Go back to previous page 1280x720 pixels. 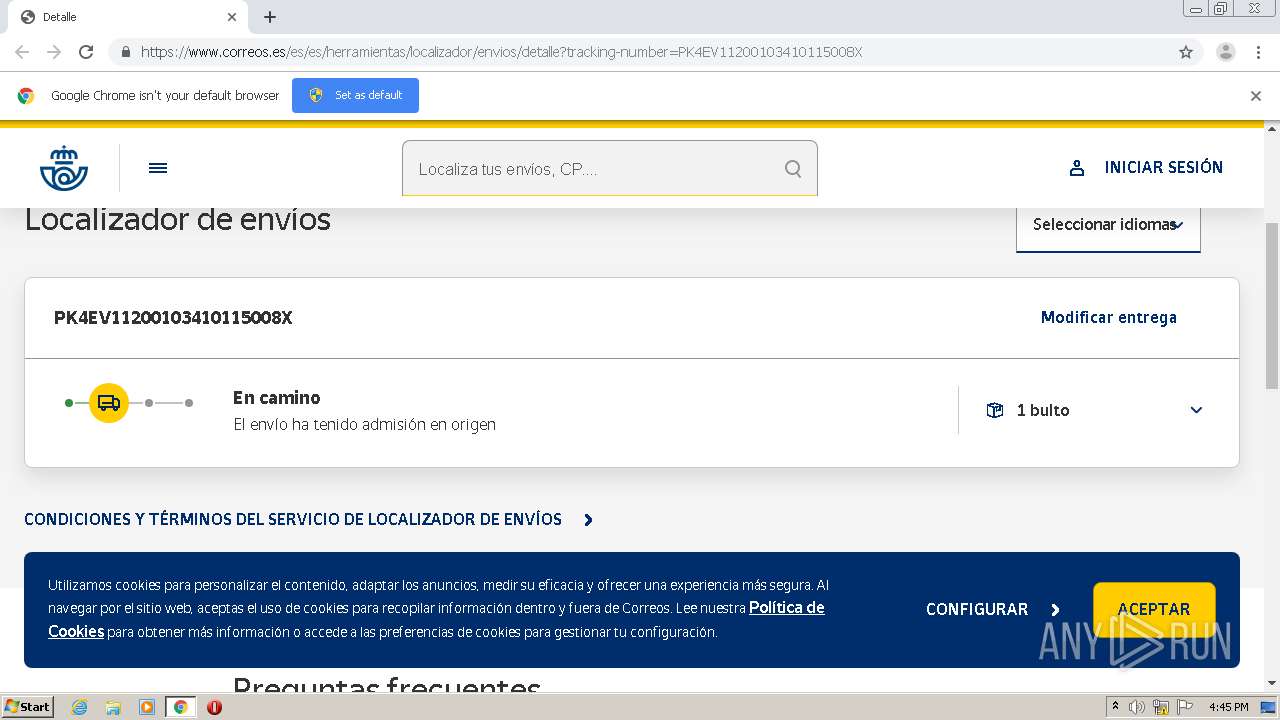click(22, 52)
